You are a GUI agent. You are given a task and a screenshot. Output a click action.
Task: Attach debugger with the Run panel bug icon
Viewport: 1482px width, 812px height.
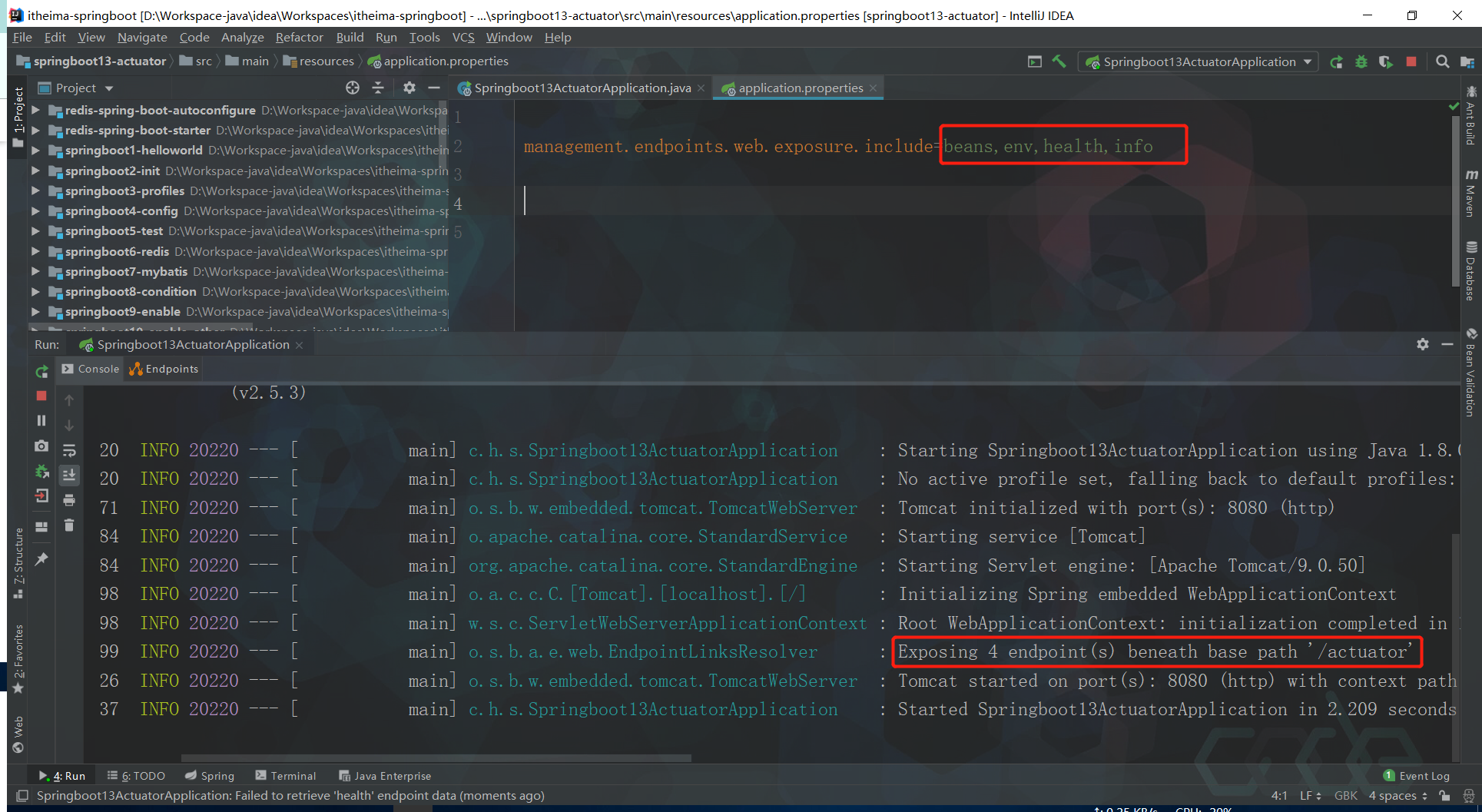(41, 471)
